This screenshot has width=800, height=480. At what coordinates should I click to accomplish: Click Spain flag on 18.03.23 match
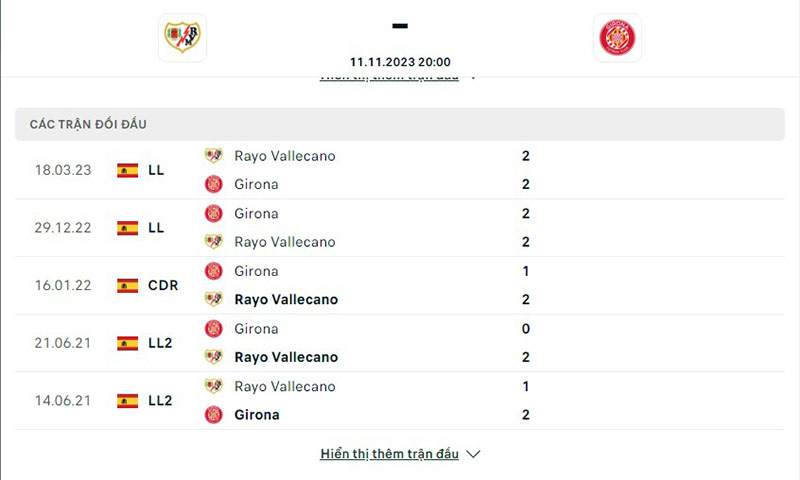point(127,170)
